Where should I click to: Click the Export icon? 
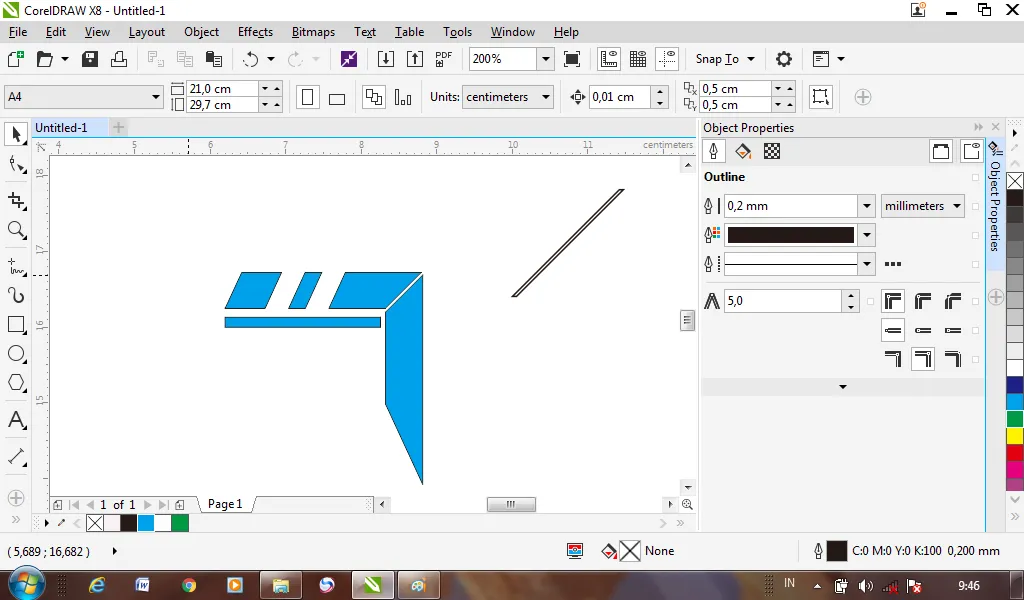click(x=415, y=59)
